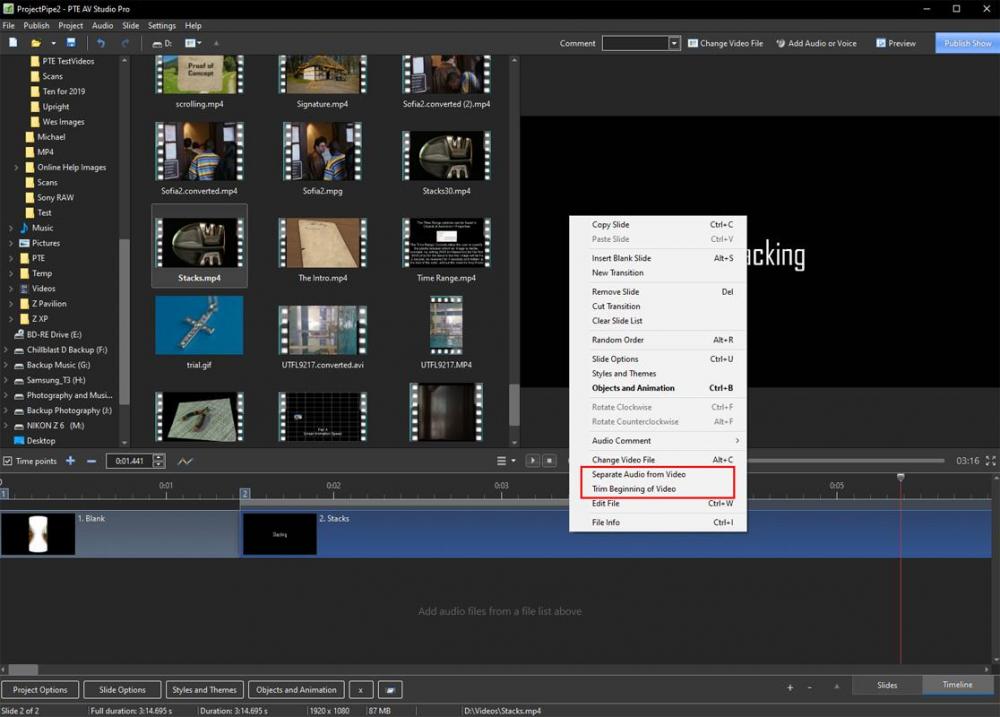This screenshot has width=1000, height=717.
Task: Click the waveform keyframe icon beside time field
Action: coord(185,461)
